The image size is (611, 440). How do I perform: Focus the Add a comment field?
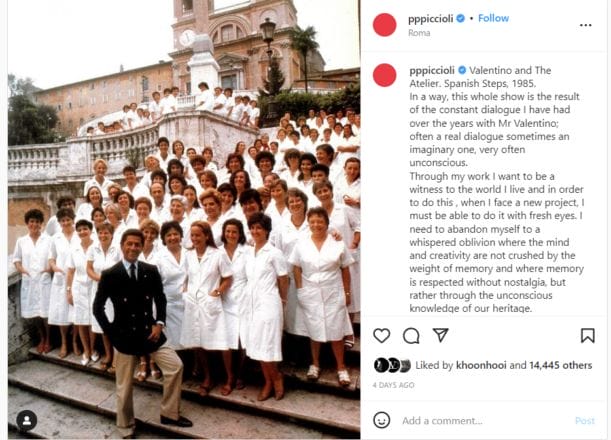485,421
